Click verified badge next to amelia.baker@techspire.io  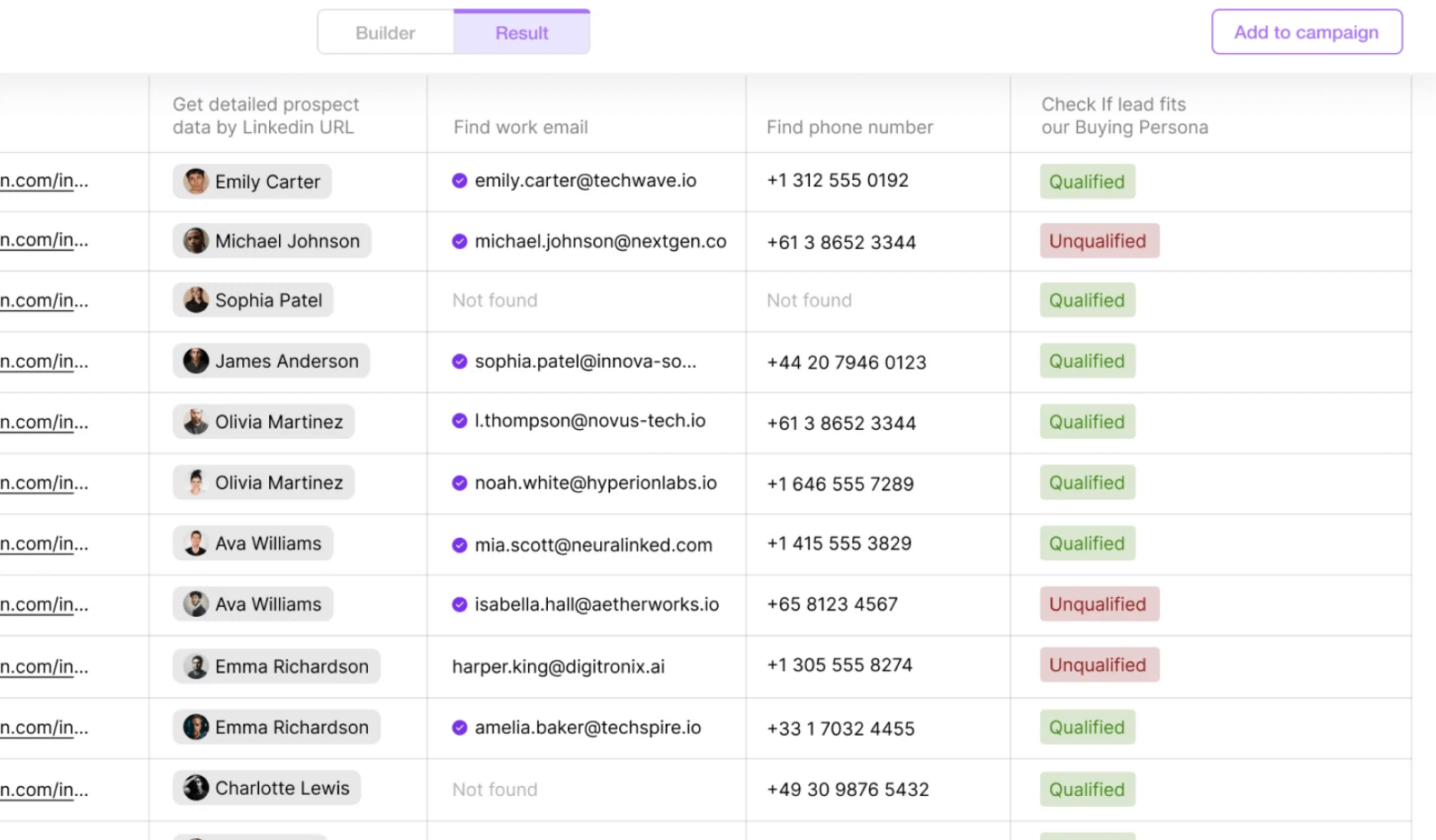460,728
